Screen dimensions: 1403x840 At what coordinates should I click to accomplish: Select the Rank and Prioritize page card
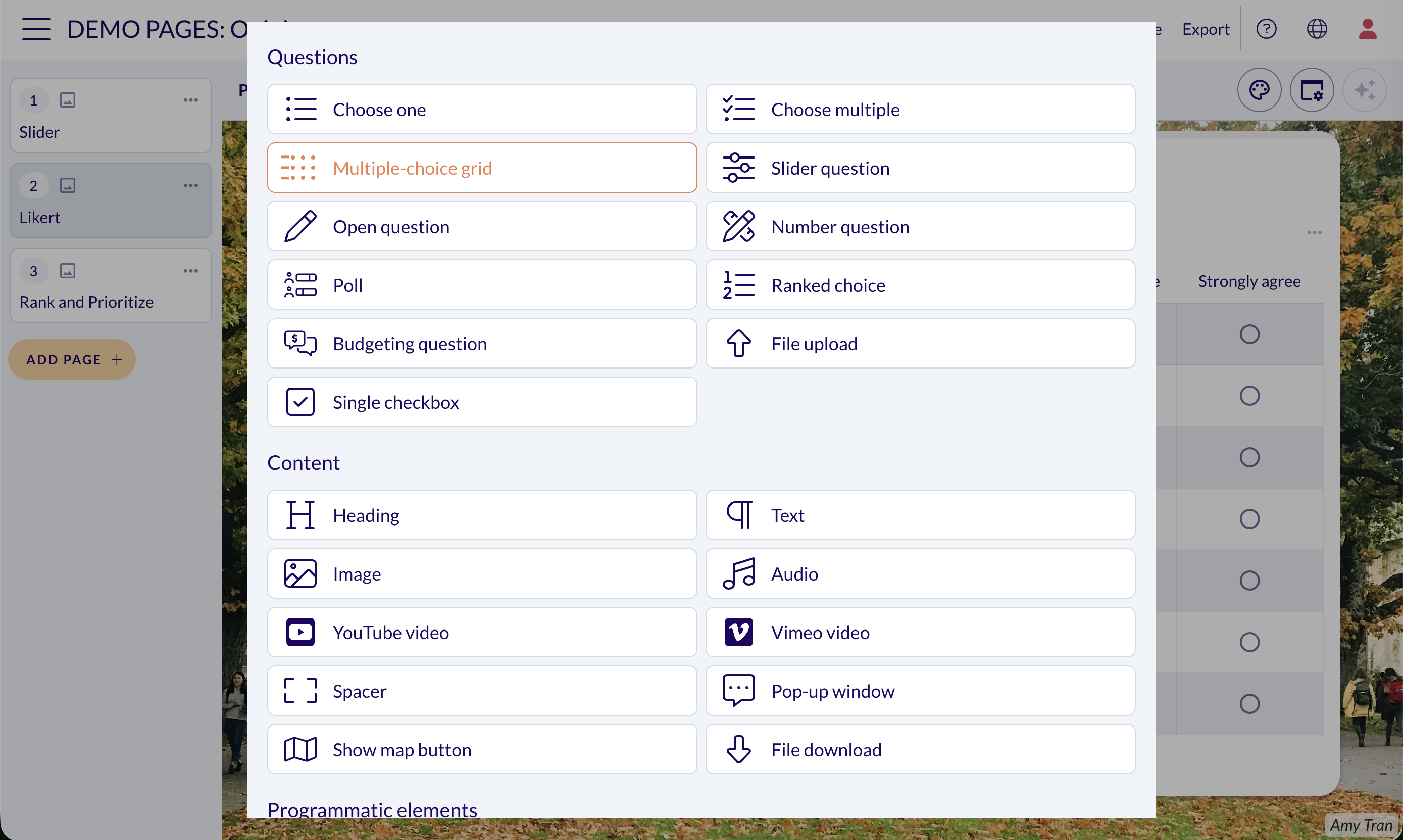tap(111, 286)
